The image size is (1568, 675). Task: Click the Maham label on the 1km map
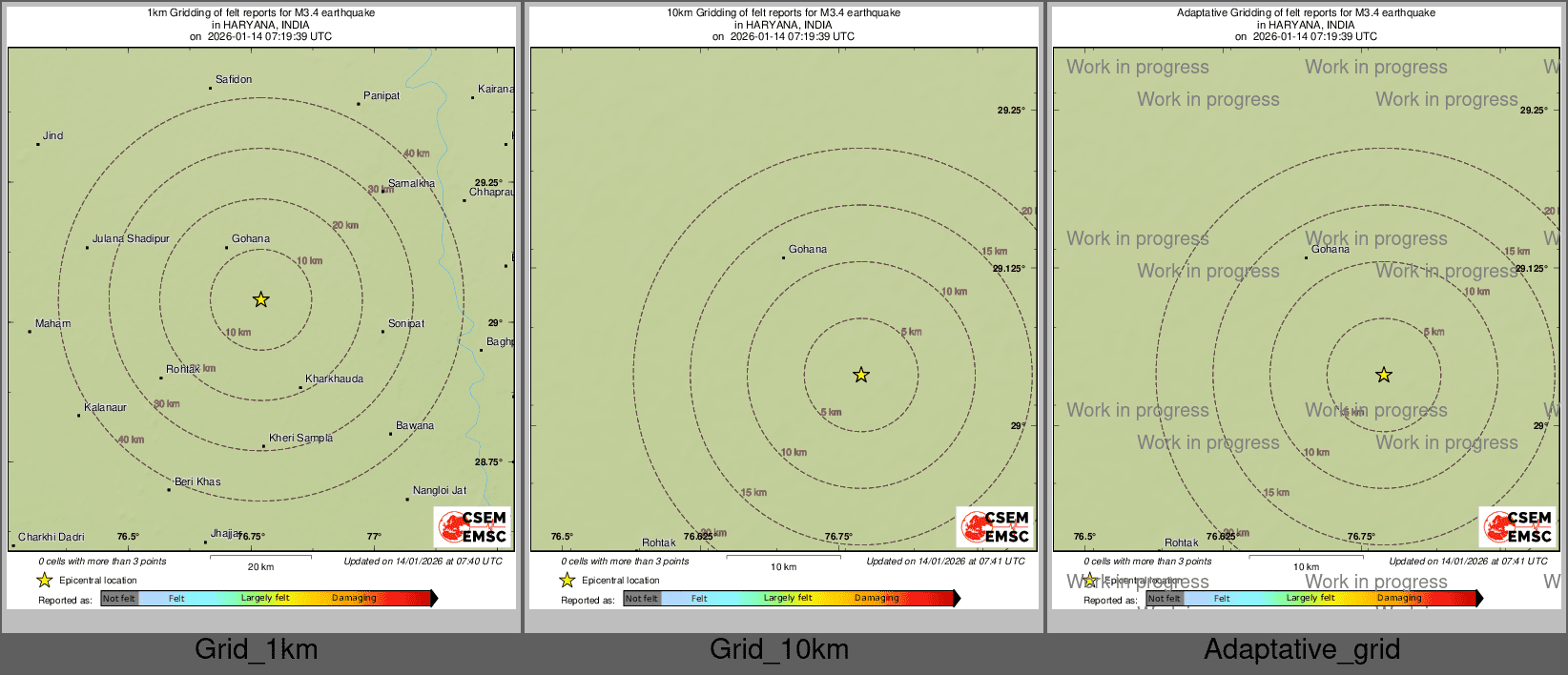point(53,323)
